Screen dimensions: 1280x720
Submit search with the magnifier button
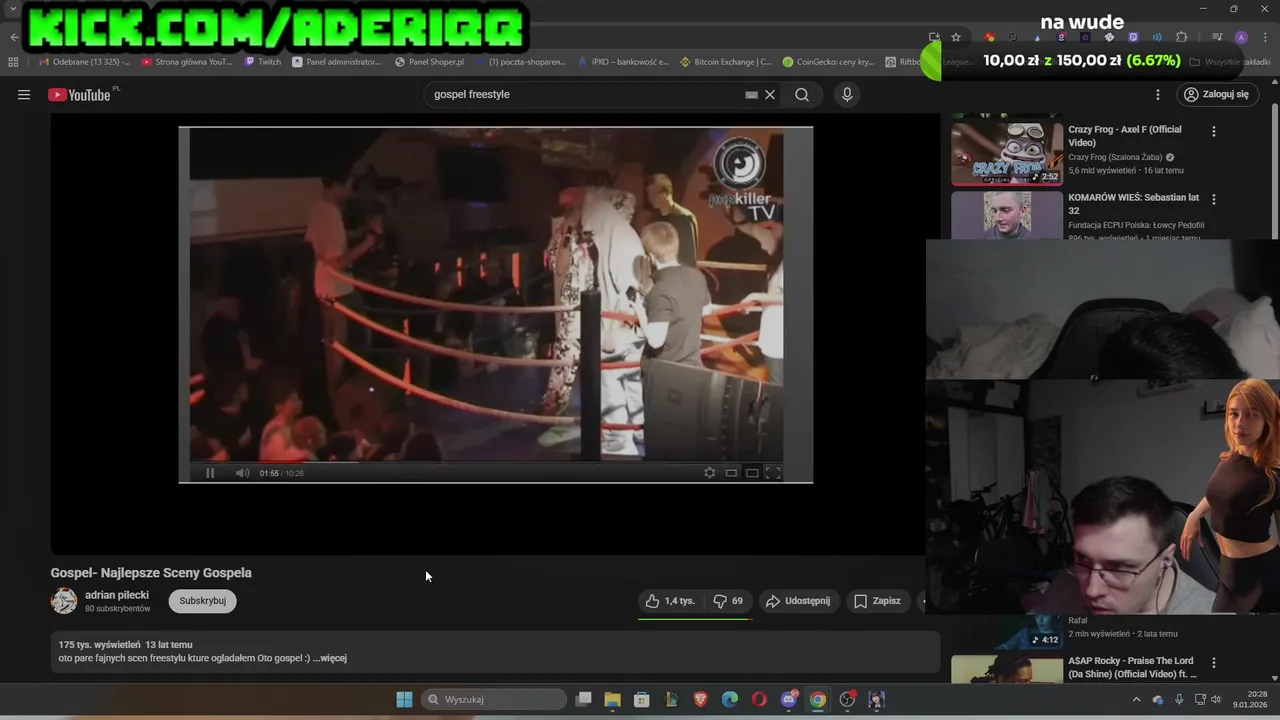[802, 94]
